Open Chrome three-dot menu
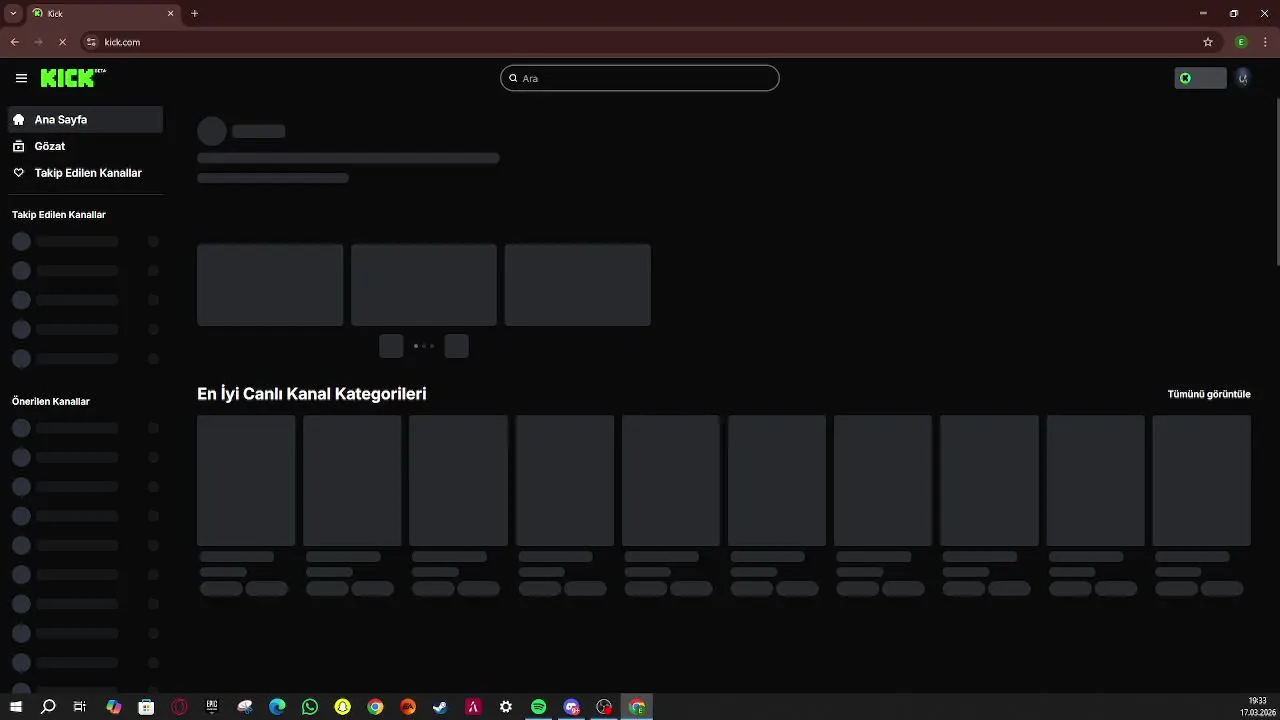Viewport: 1280px width, 720px height. (1265, 42)
